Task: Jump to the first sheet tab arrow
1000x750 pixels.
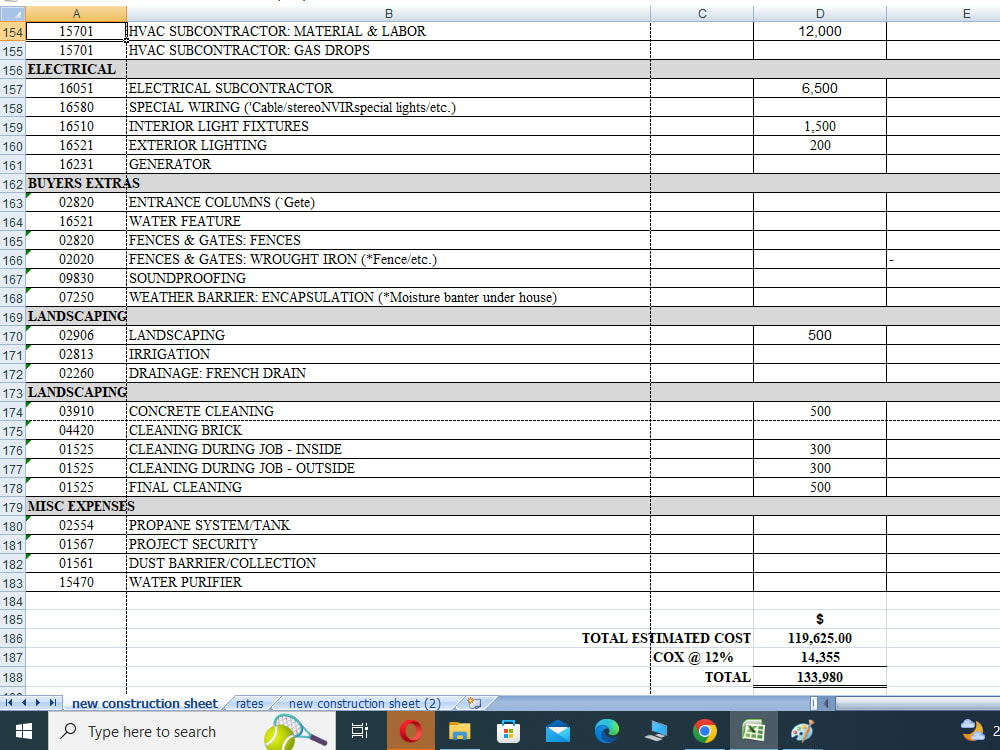Action: (x=9, y=703)
